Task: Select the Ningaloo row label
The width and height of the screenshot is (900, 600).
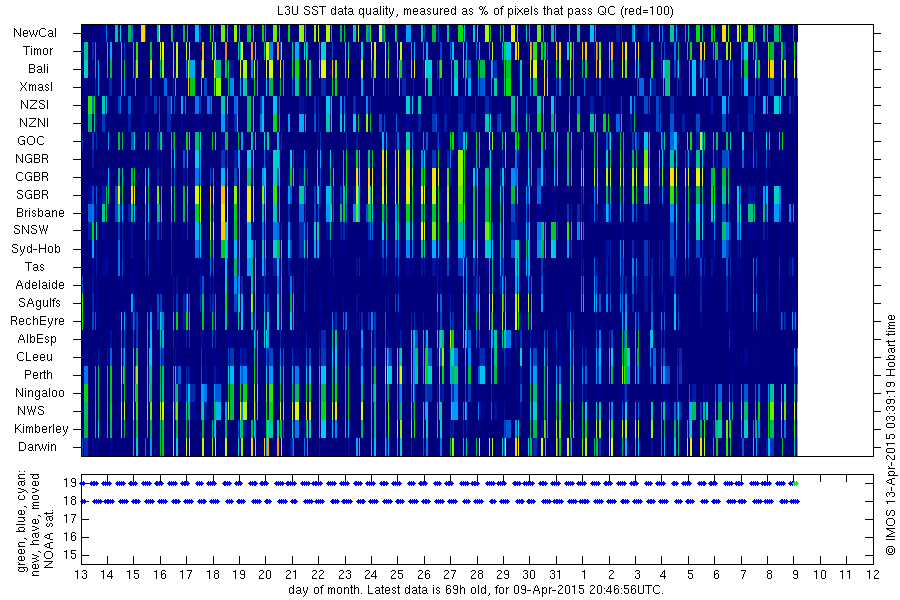Action: point(40,393)
